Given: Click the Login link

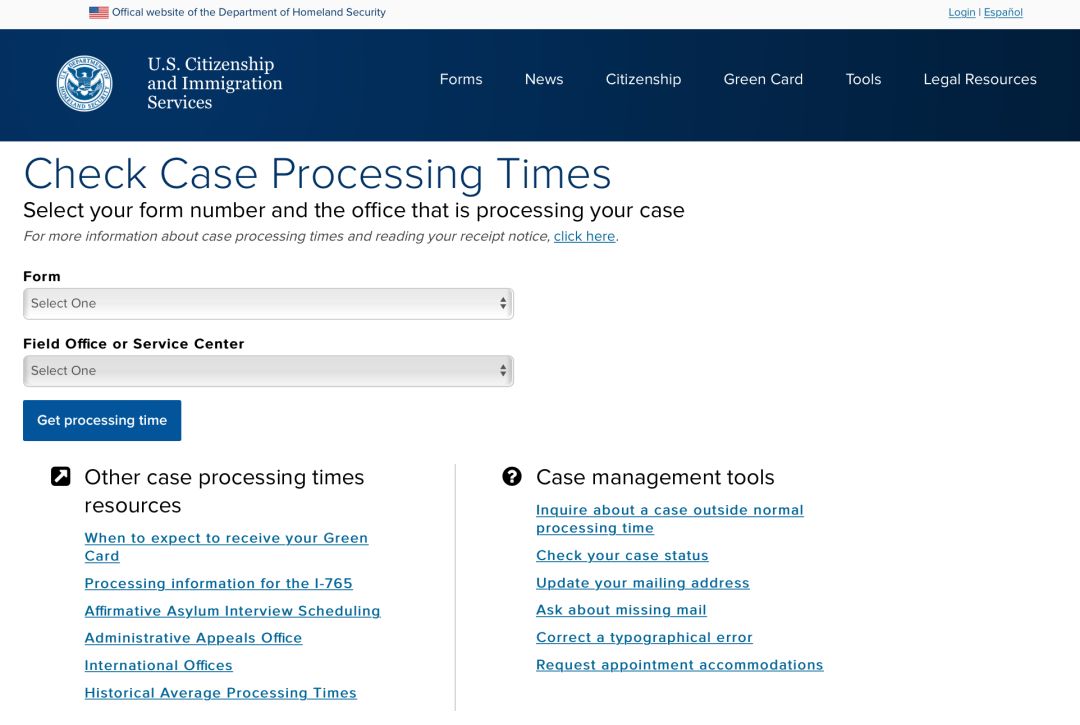Looking at the screenshot, I should [x=961, y=13].
